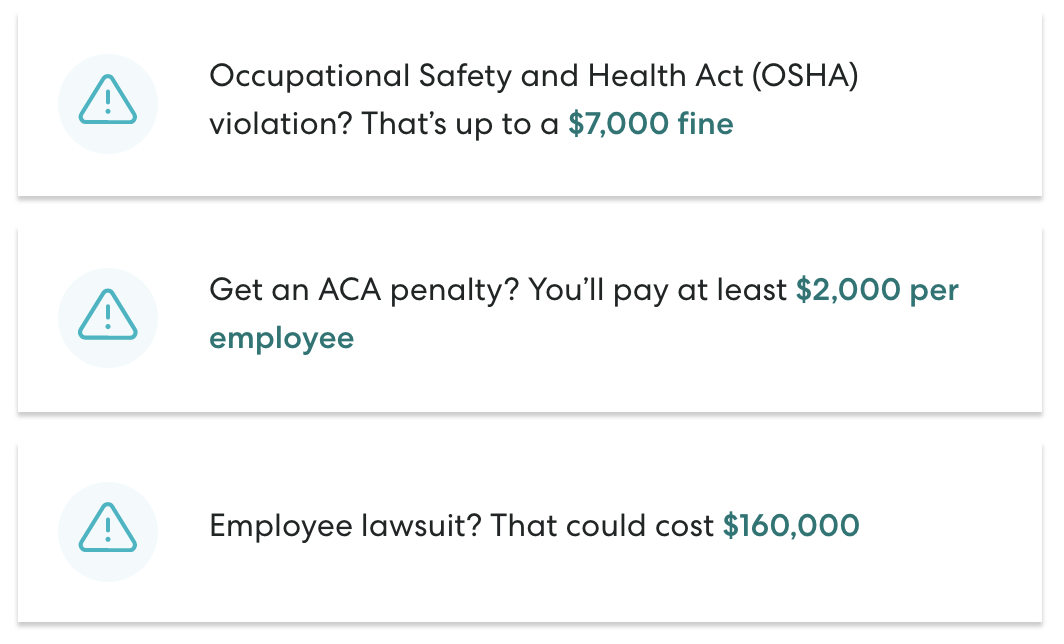Click the warning triangle icon beside the OSHA violation text

tap(108, 100)
